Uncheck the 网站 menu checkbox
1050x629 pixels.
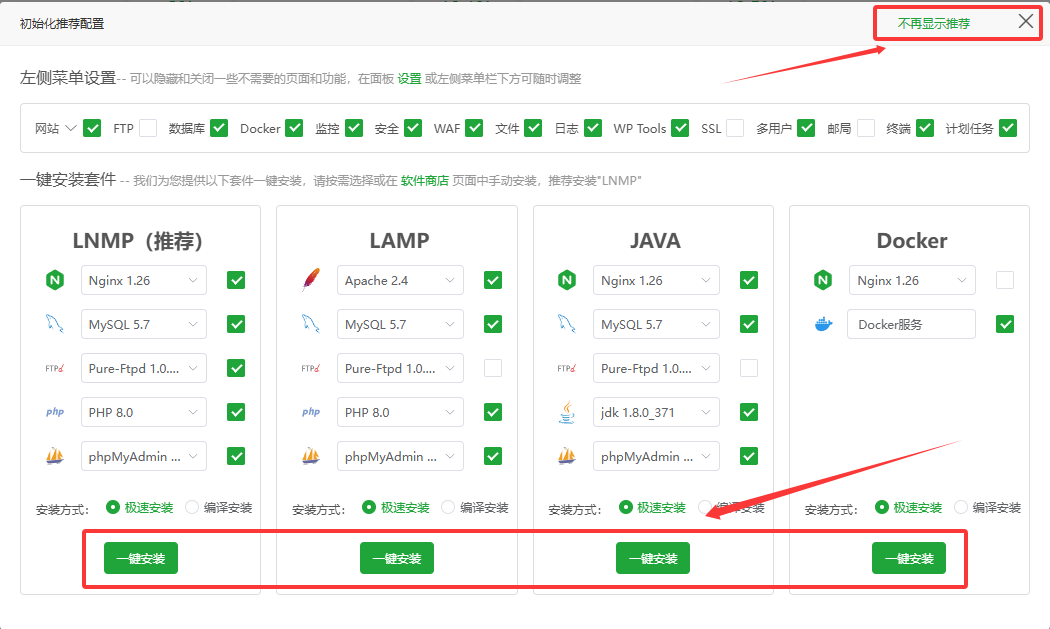tap(92, 128)
